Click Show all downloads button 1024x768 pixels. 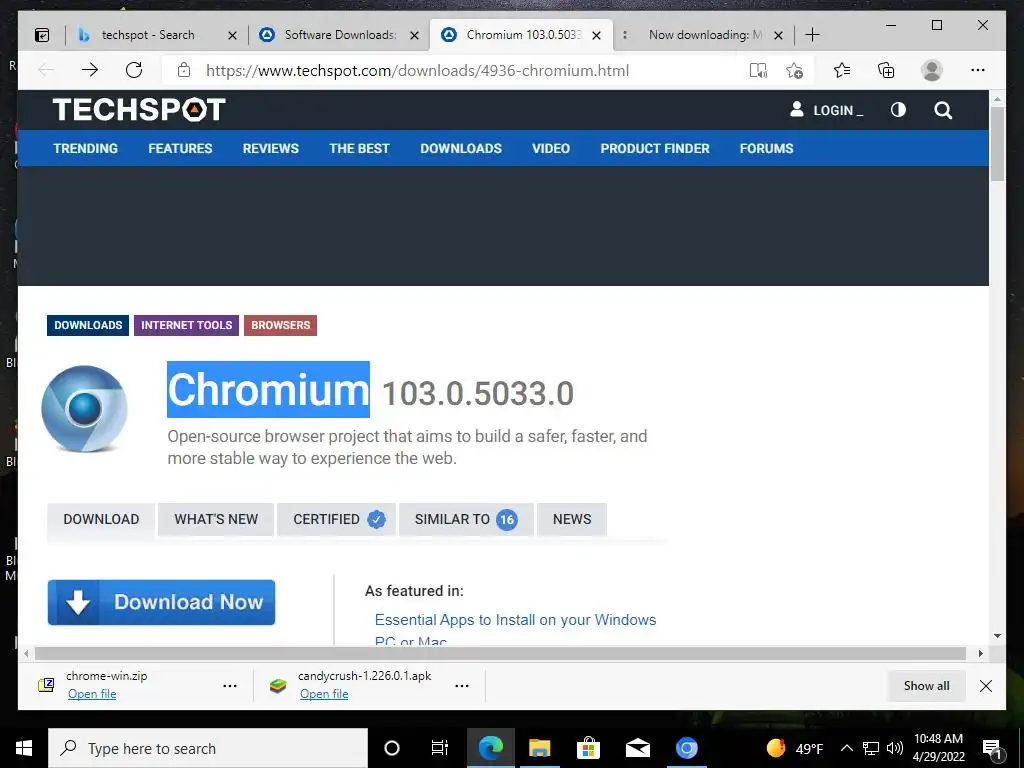pos(926,686)
